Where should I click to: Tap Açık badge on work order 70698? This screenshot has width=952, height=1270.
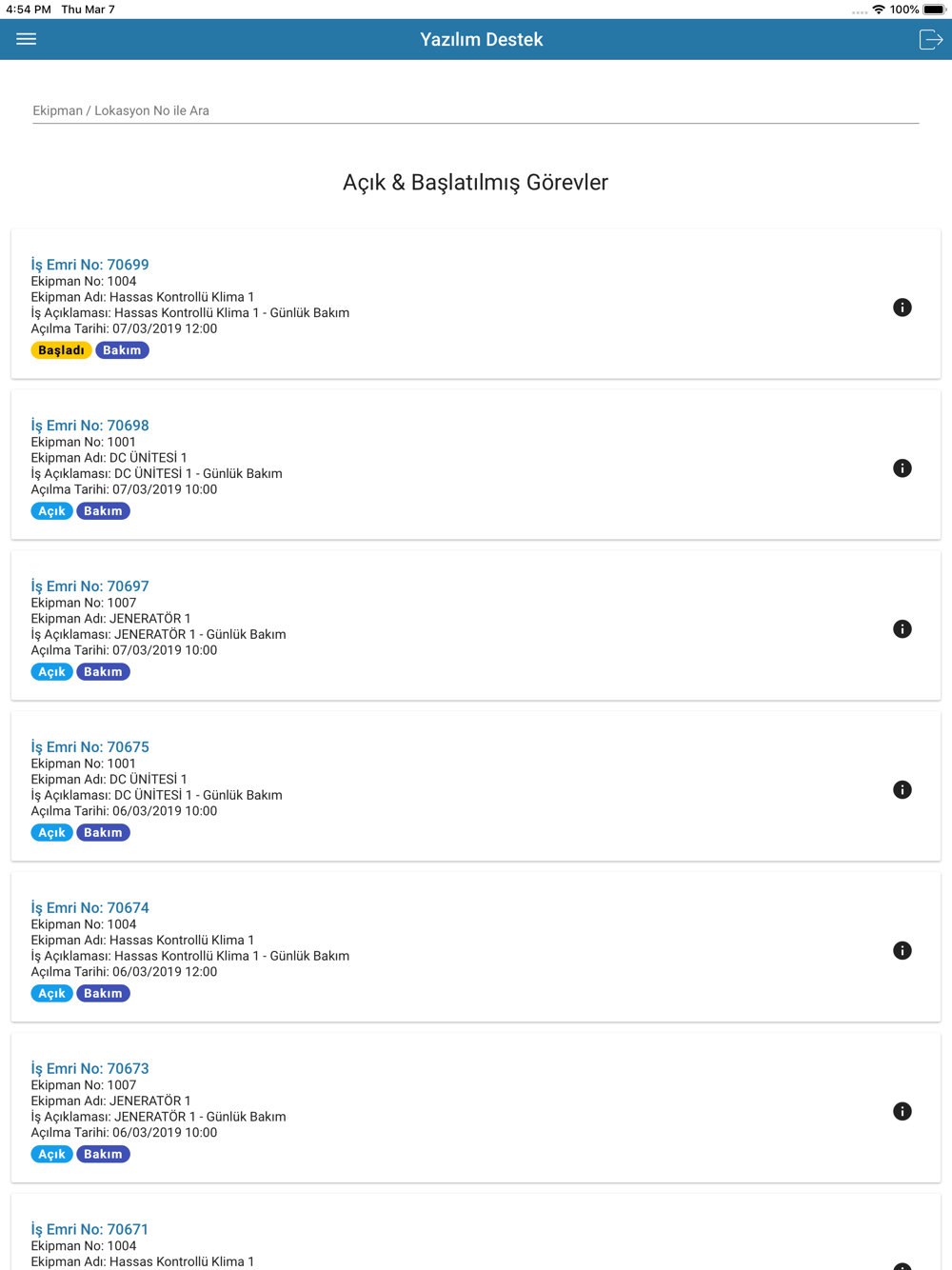(51, 511)
